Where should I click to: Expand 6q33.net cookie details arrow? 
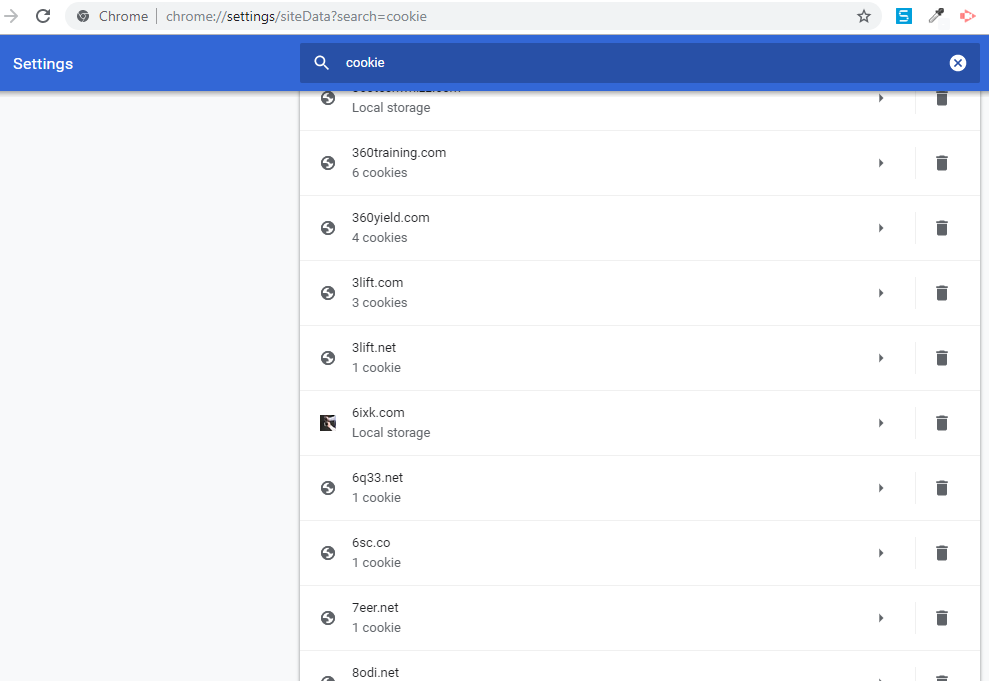tap(881, 488)
